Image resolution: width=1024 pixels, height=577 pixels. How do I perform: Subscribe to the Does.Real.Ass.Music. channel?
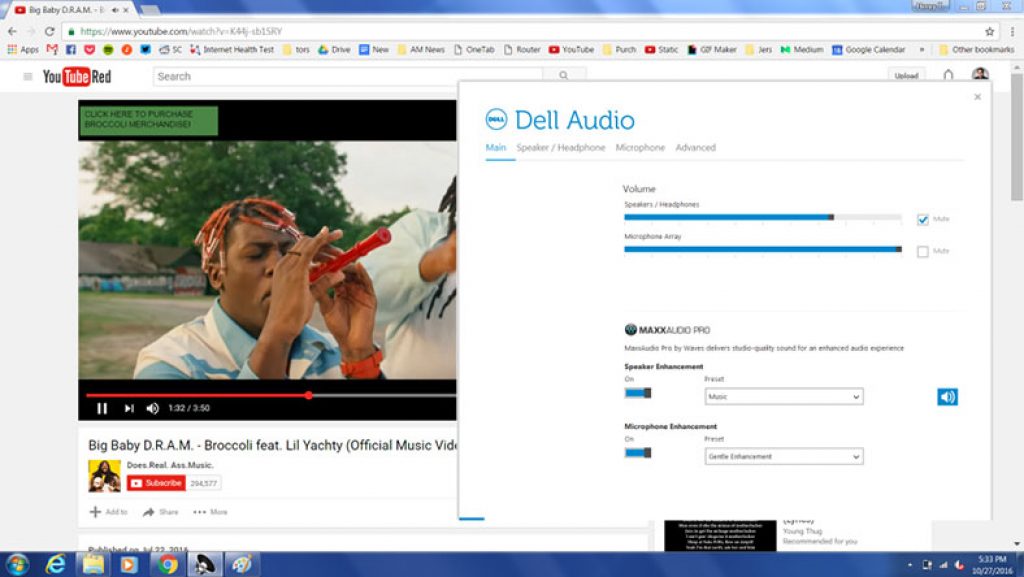pyautogui.click(x=156, y=483)
